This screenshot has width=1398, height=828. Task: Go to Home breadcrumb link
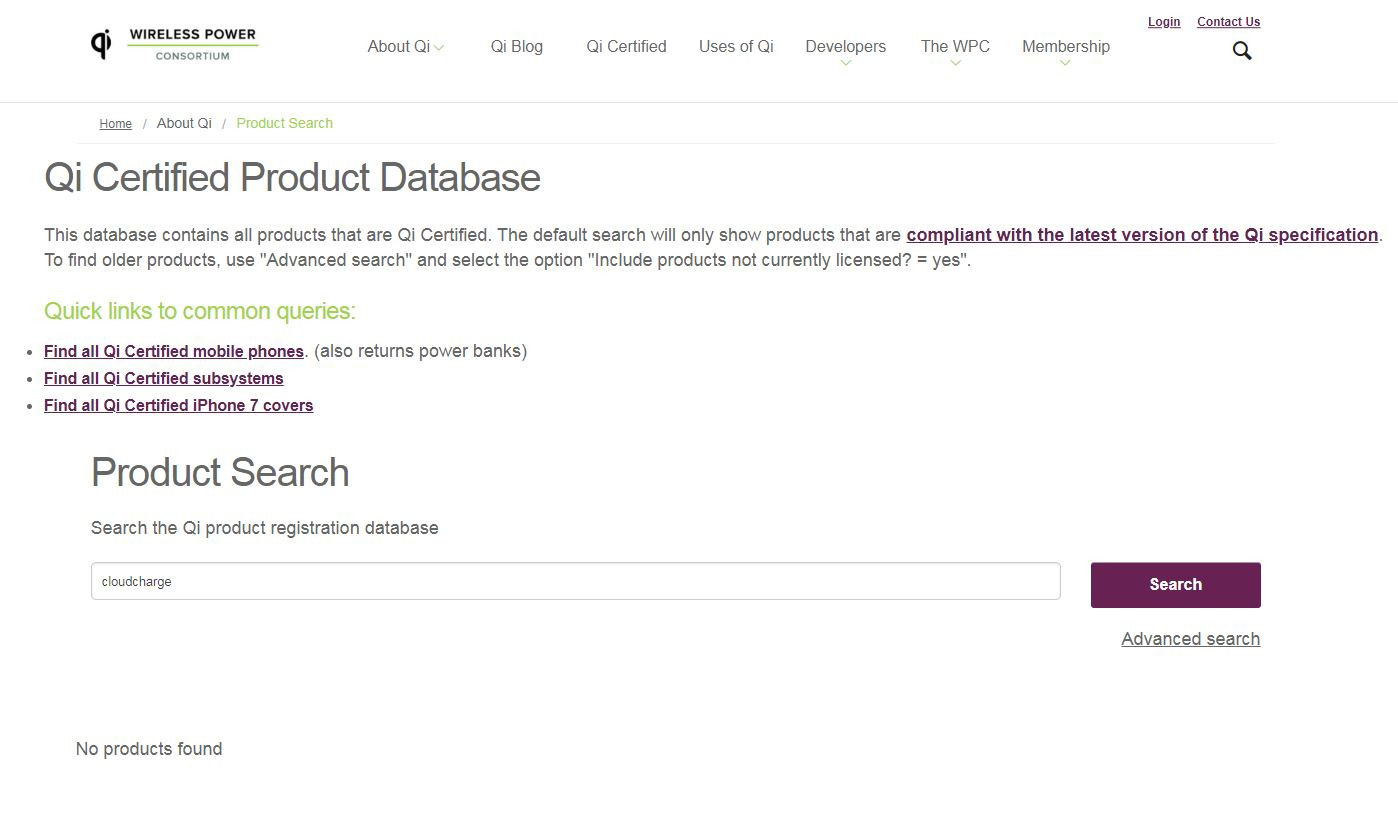[x=116, y=124]
